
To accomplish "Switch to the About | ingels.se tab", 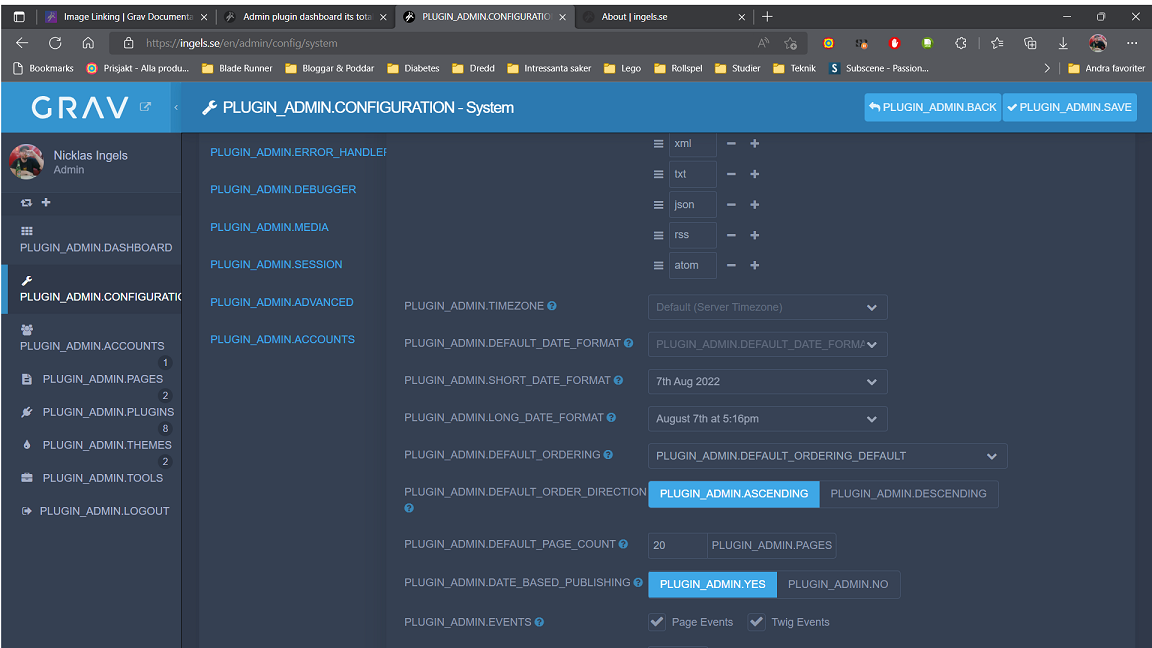I will (x=663, y=17).
